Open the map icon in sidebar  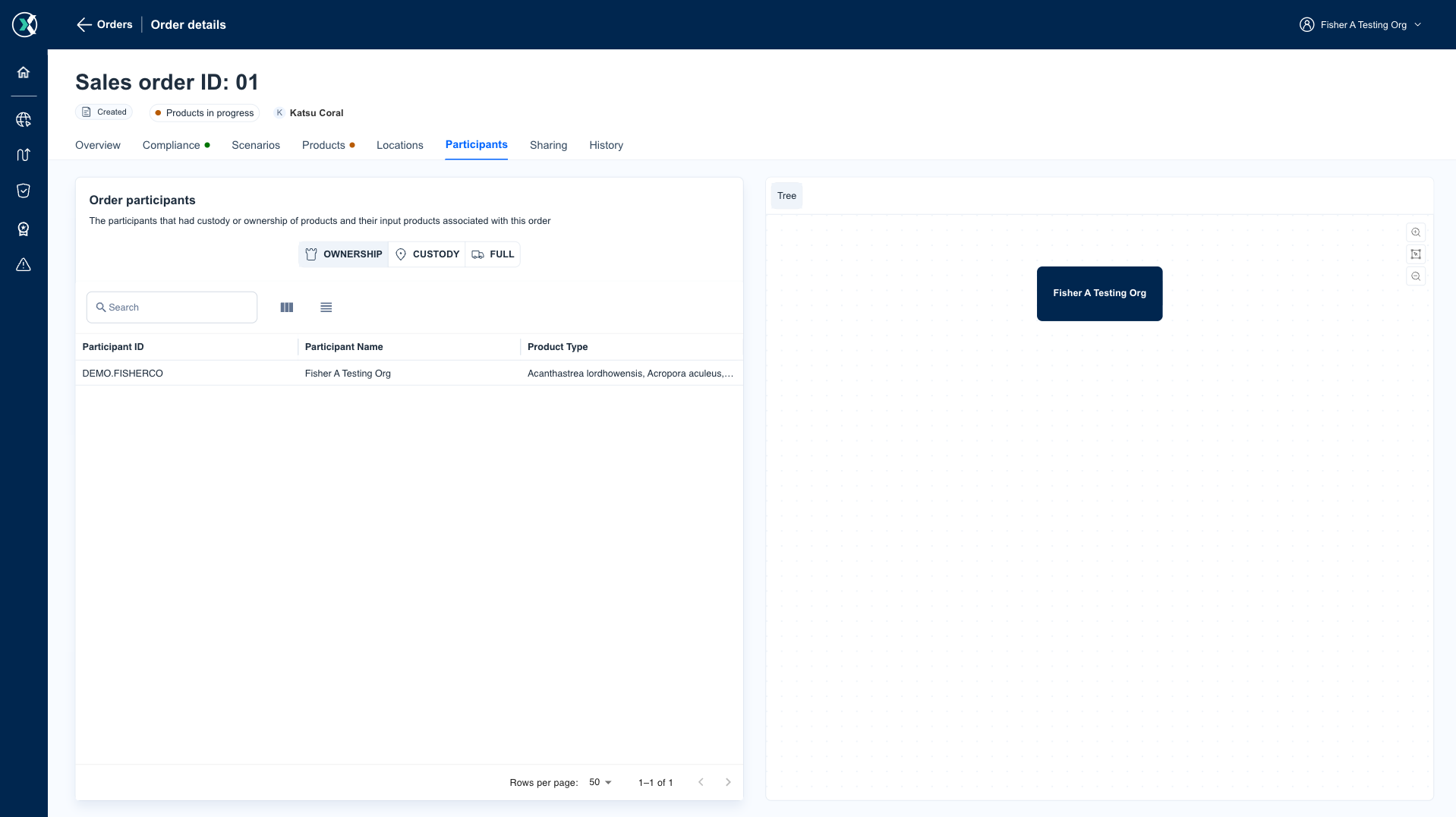[x=24, y=155]
